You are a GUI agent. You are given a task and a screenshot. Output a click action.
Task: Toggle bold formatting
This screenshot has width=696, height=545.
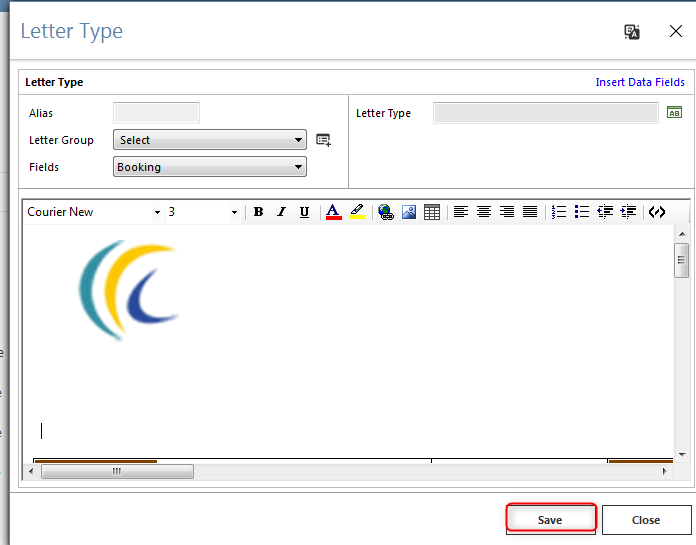(258, 212)
